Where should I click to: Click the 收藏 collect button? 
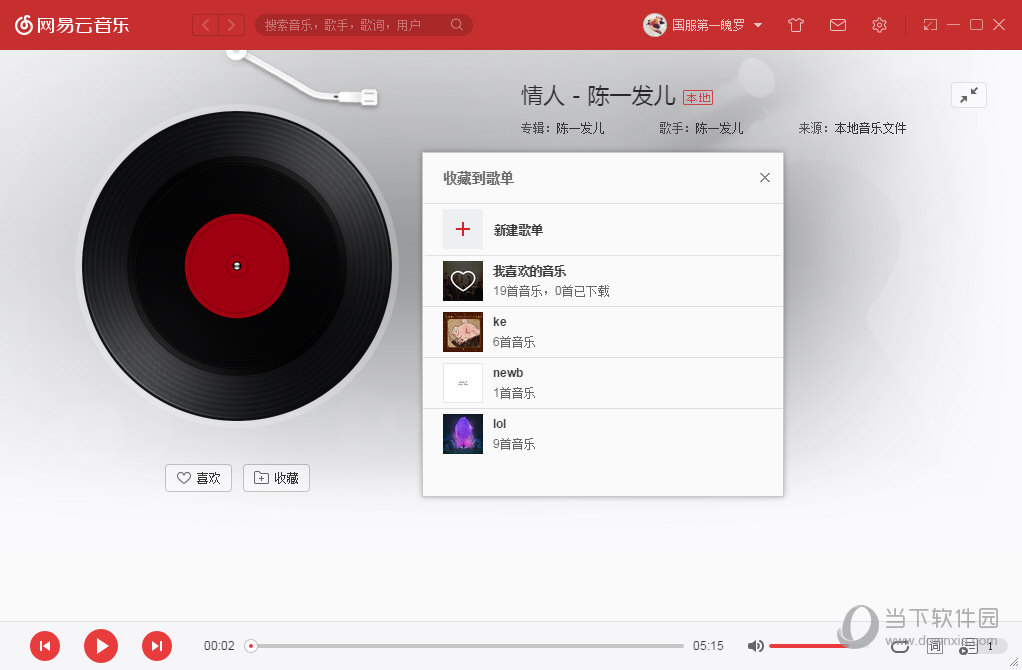[x=276, y=478]
